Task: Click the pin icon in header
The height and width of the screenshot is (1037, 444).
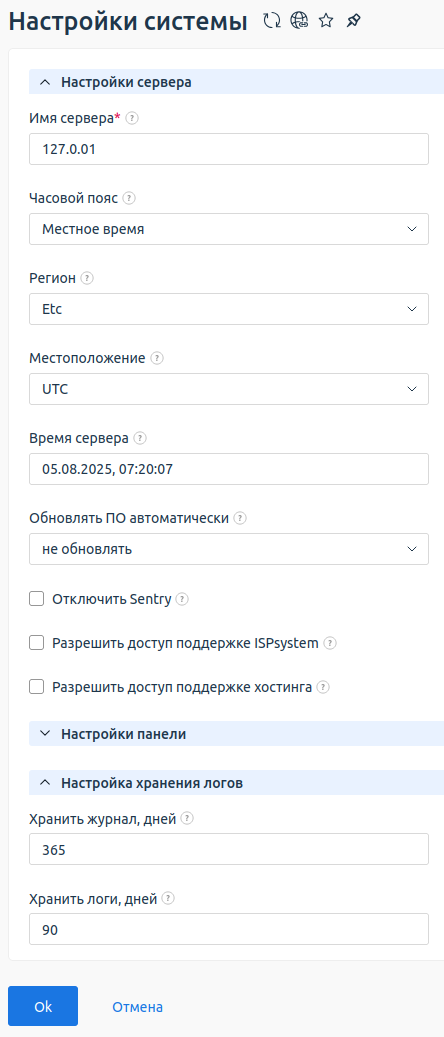Action: click(x=353, y=21)
